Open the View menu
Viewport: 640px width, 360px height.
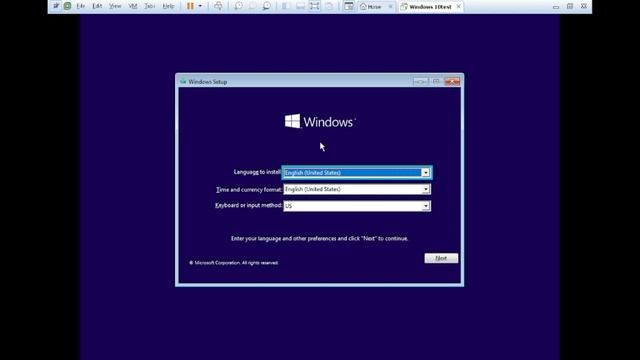(115, 6)
